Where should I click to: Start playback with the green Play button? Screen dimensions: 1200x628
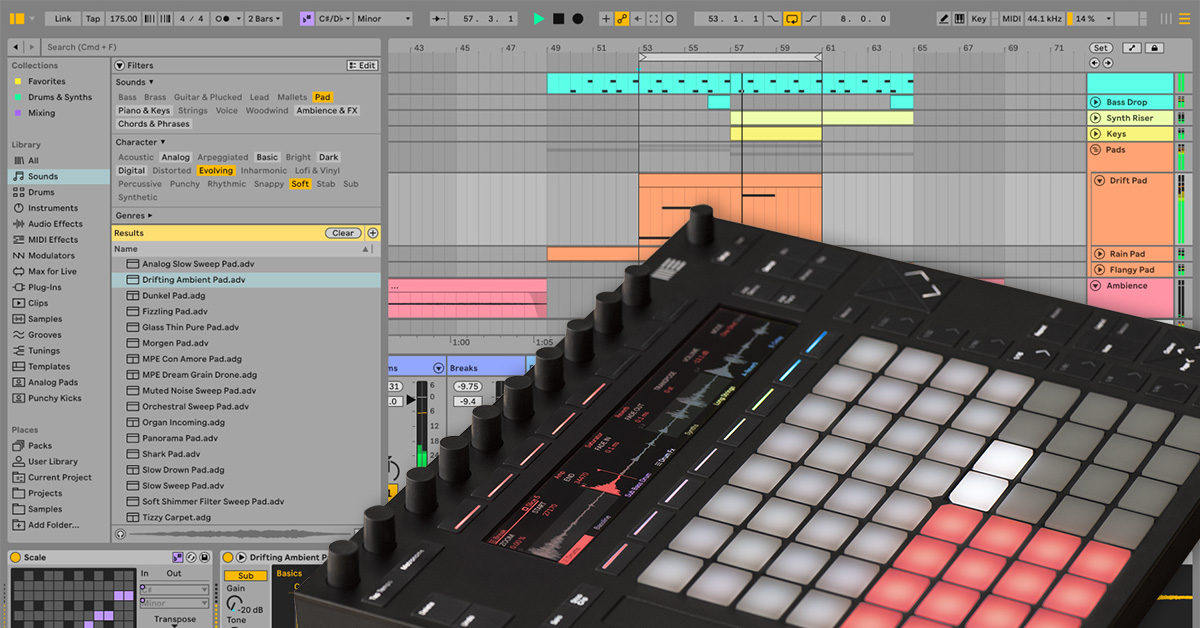click(x=539, y=18)
